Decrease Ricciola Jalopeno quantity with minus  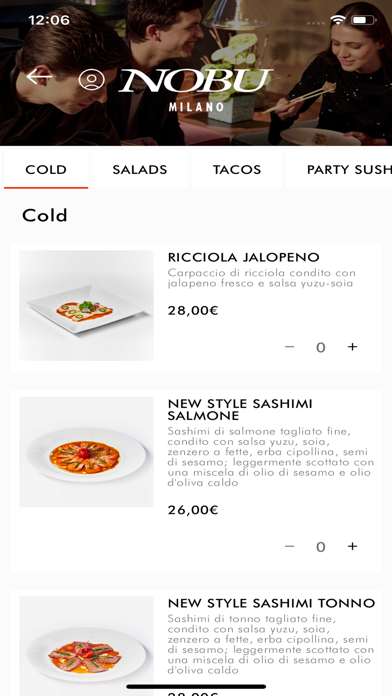click(x=289, y=347)
